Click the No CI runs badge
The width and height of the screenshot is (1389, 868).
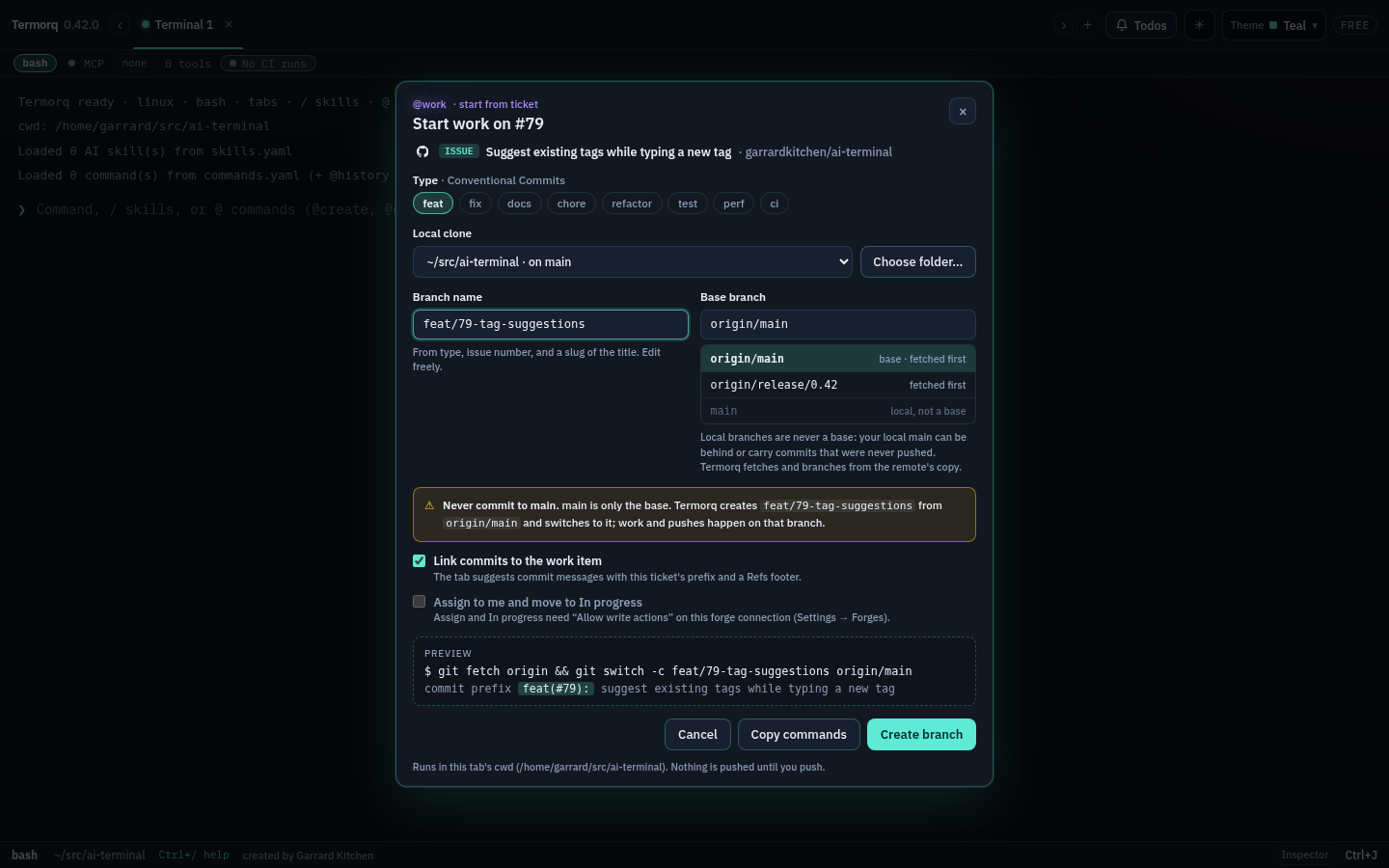268,64
